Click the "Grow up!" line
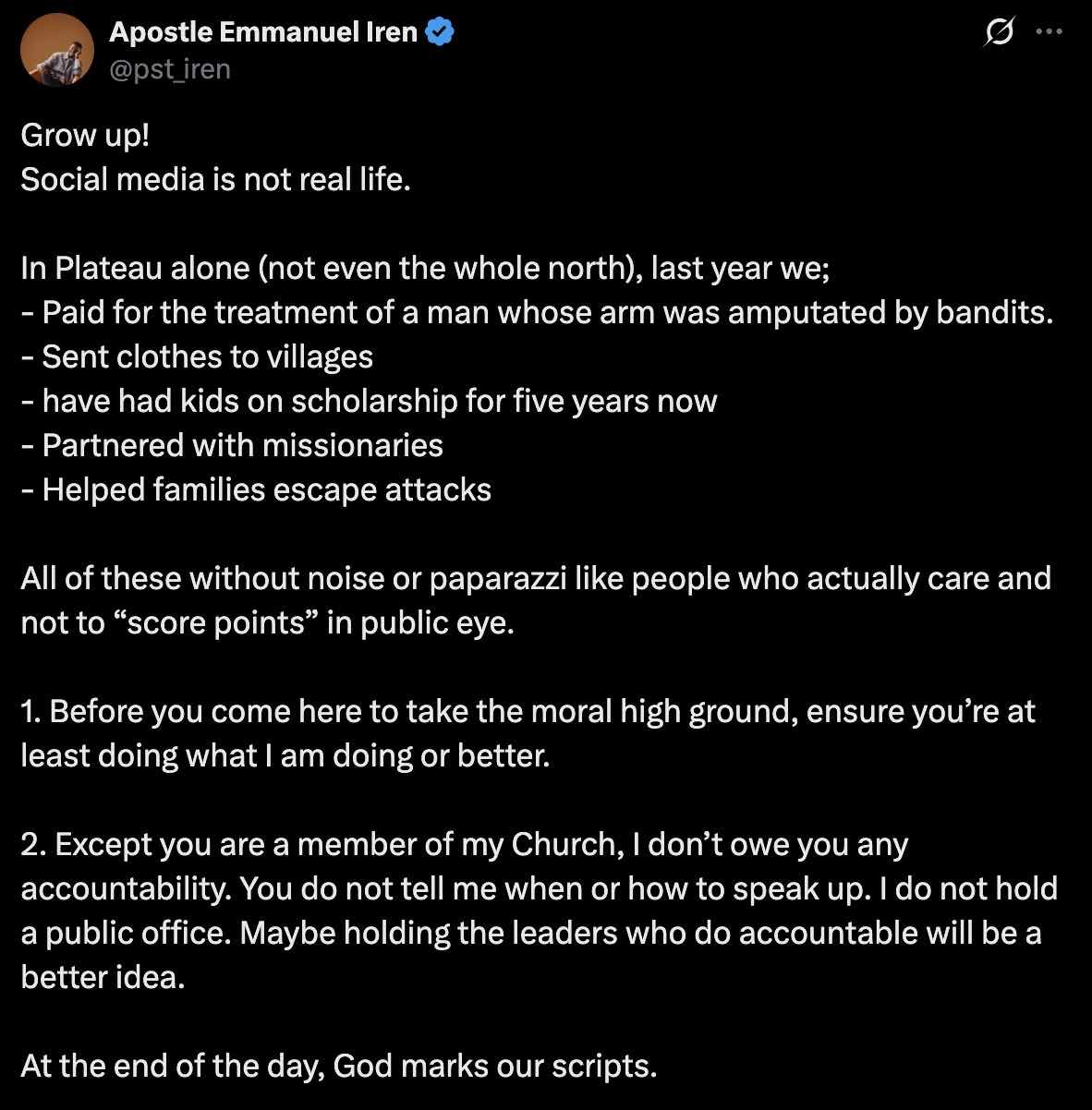The width and height of the screenshot is (1092, 1110). point(85,135)
